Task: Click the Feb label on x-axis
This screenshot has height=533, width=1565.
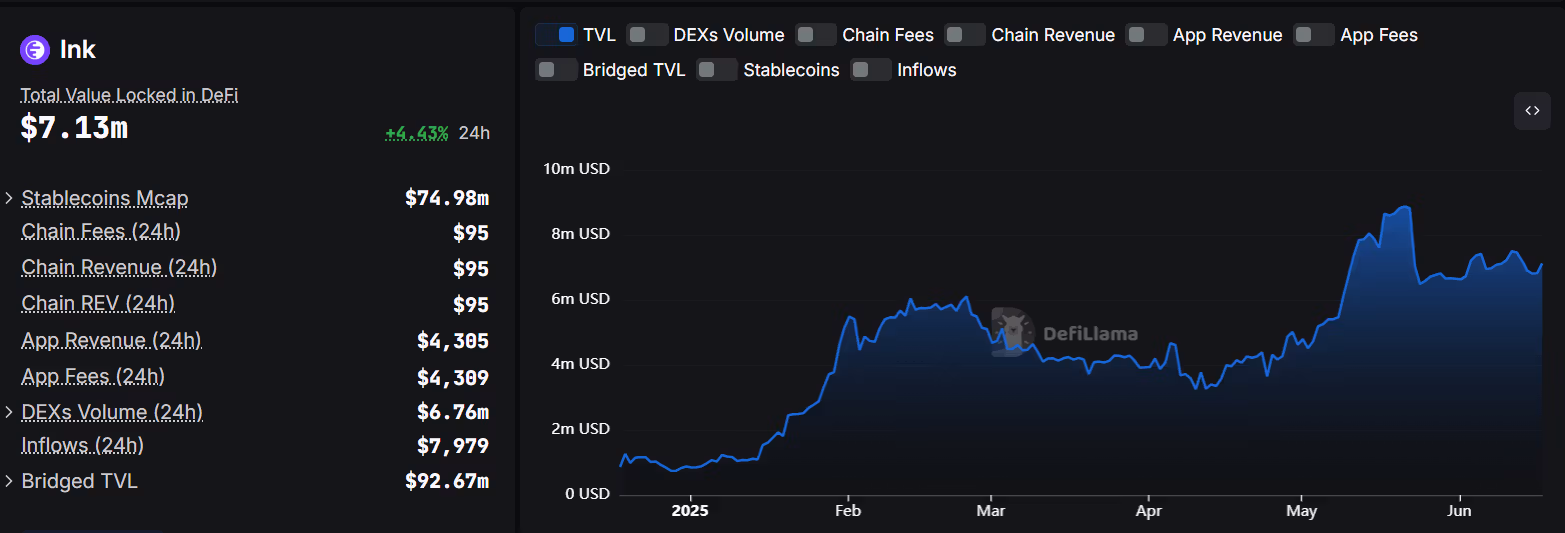Action: (x=848, y=510)
